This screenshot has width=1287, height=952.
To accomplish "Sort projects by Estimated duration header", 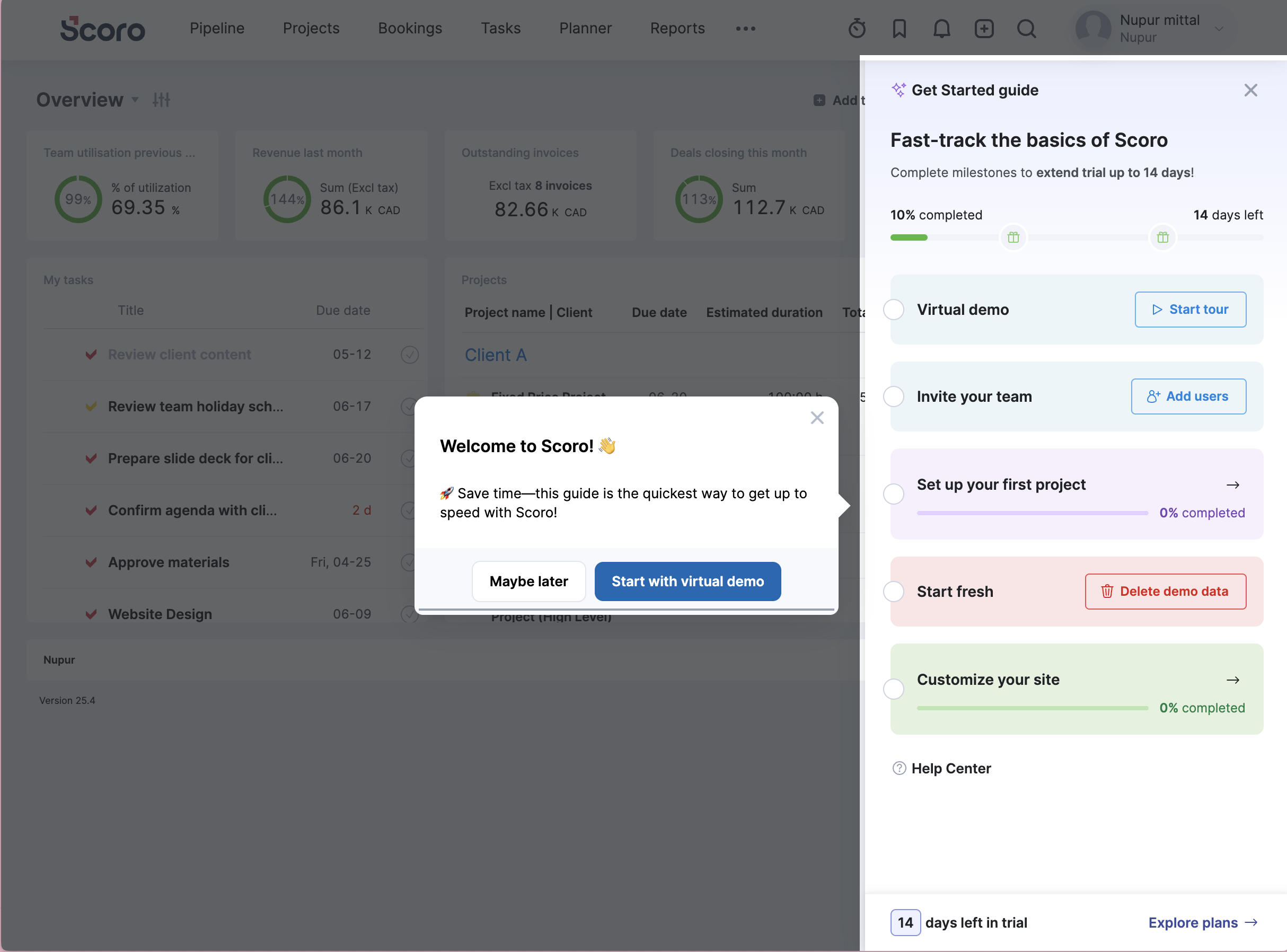I will click(x=764, y=312).
